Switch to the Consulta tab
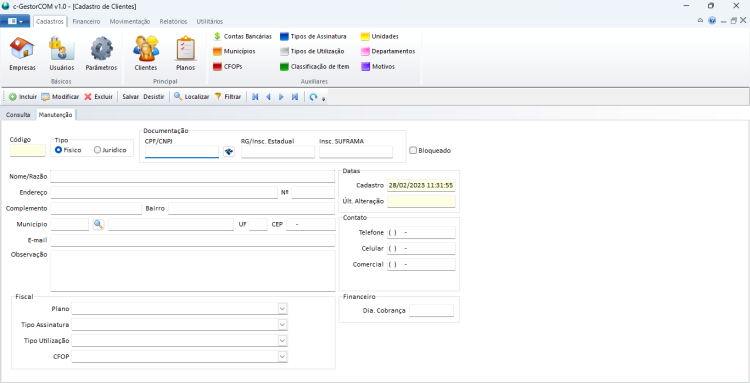 click(18, 115)
